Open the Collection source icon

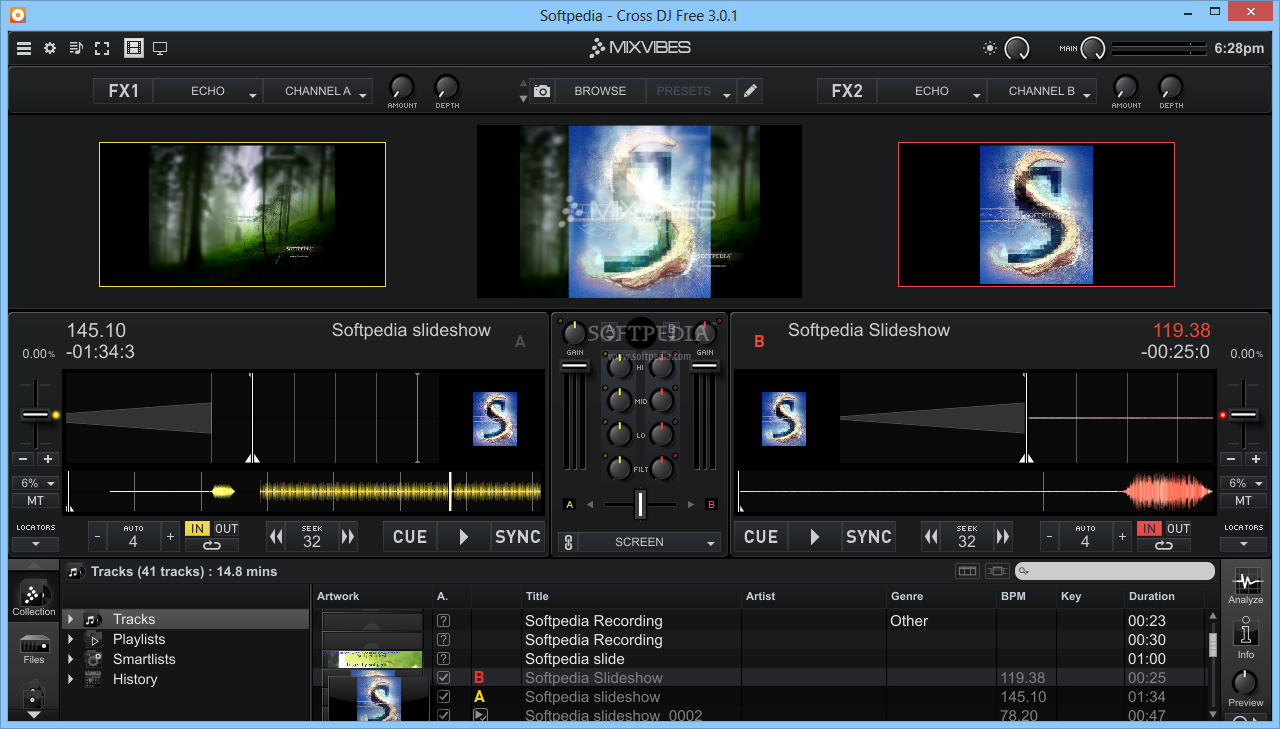[x=34, y=599]
